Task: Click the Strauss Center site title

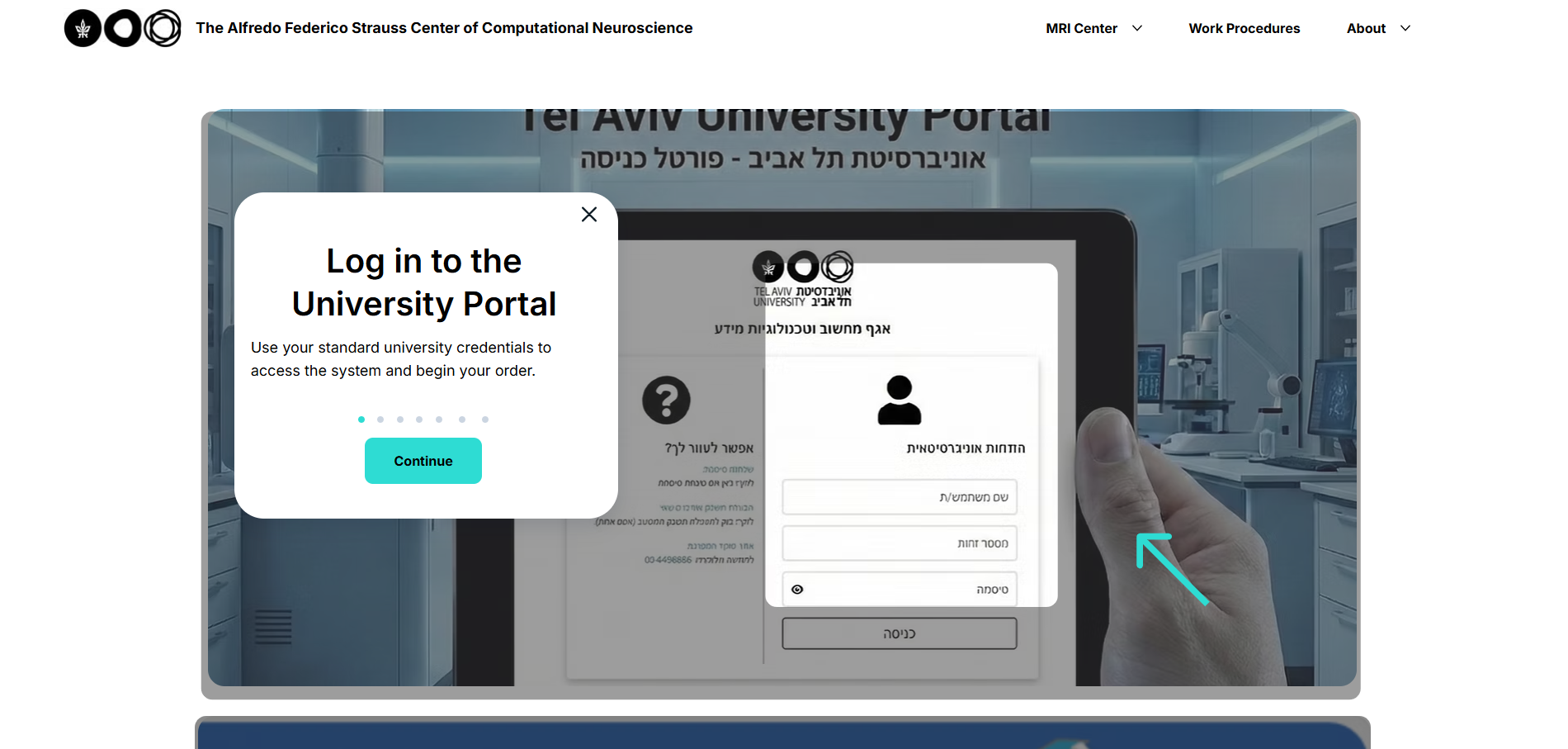Action: point(444,28)
